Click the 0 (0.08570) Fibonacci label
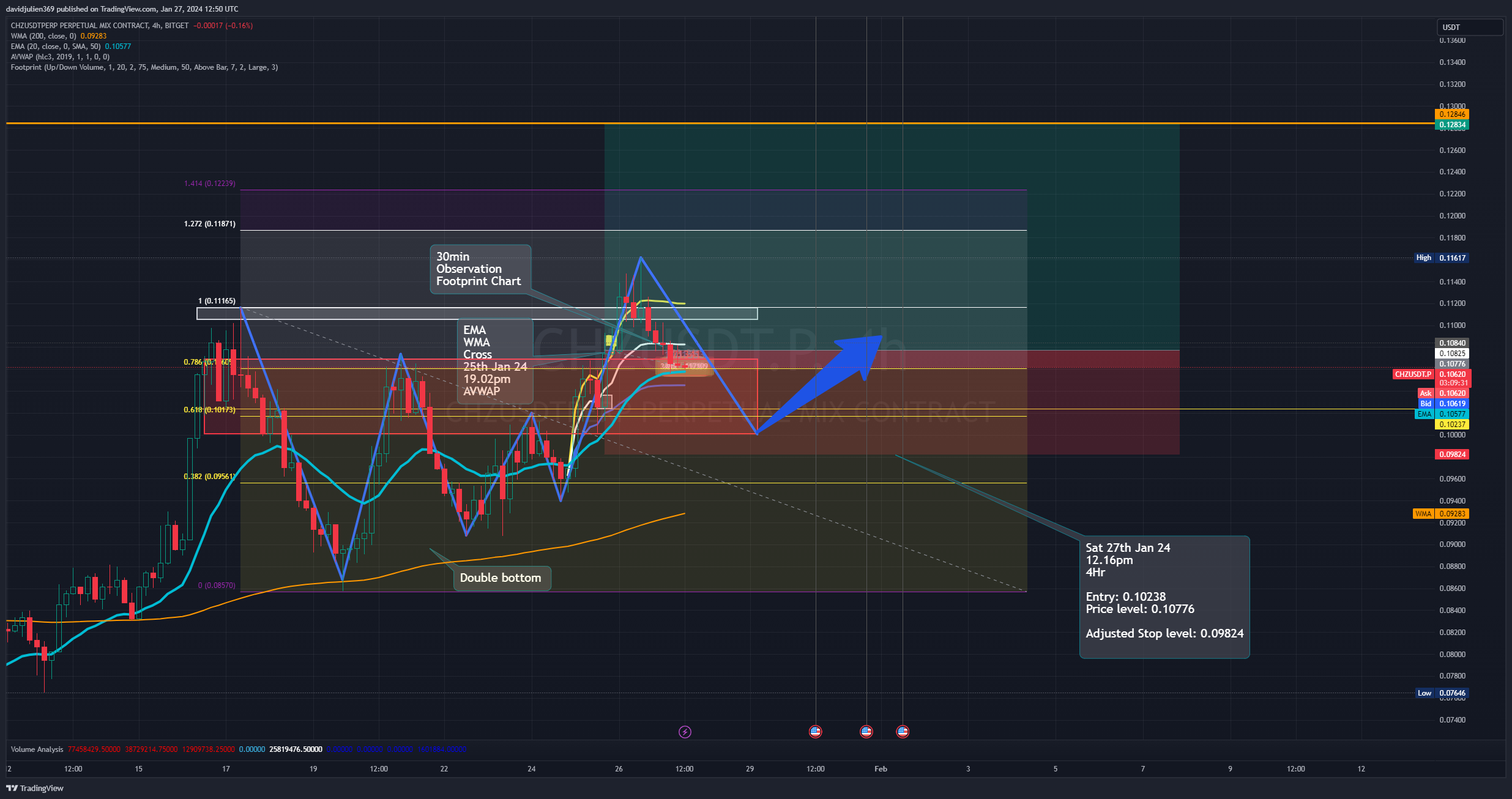 point(217,585)
